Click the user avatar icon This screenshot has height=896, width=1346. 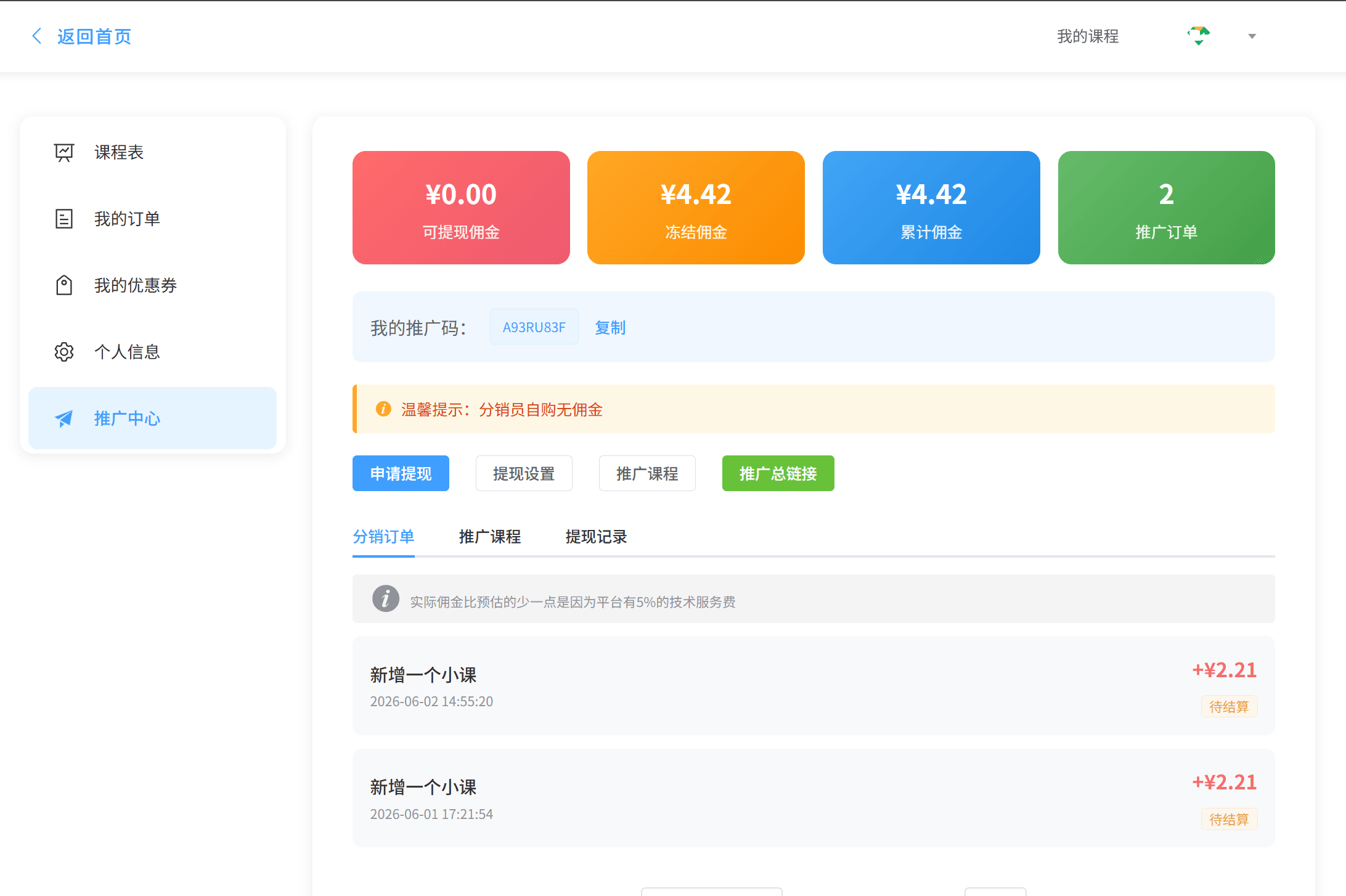pos(1199,36)
